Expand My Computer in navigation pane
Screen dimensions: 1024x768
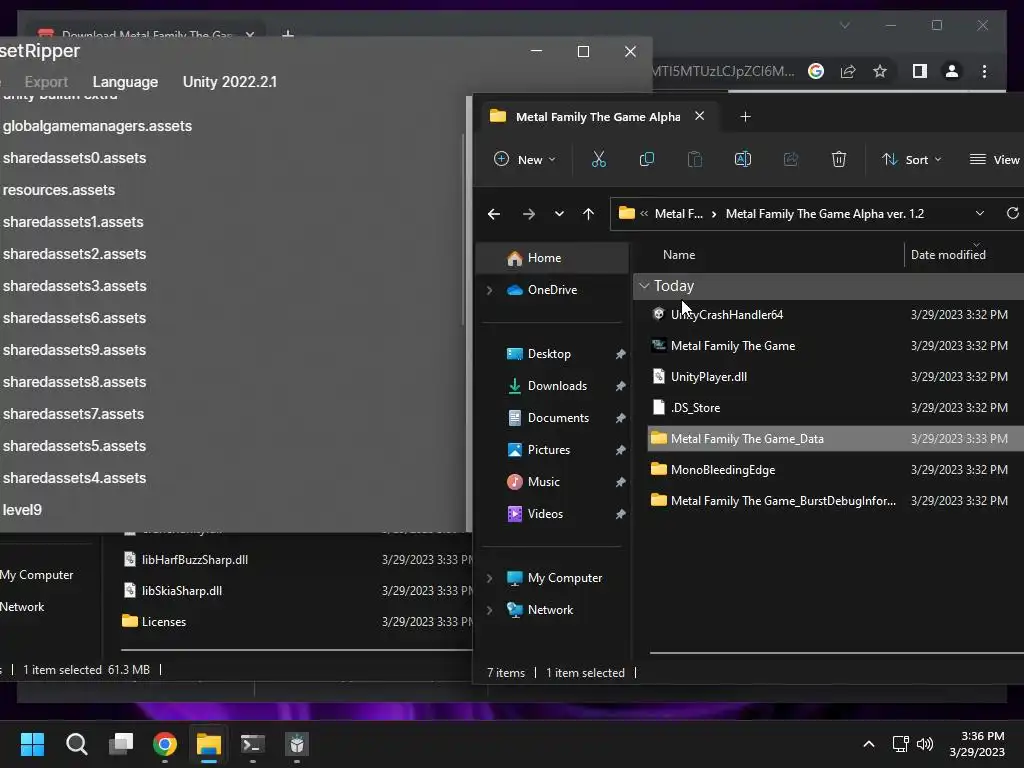click(x=489, y=578)
